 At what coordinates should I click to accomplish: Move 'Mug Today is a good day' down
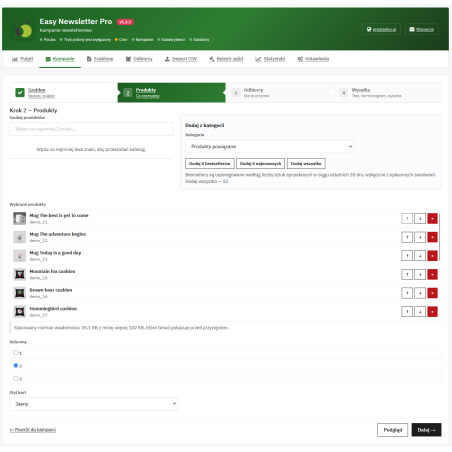420,256
